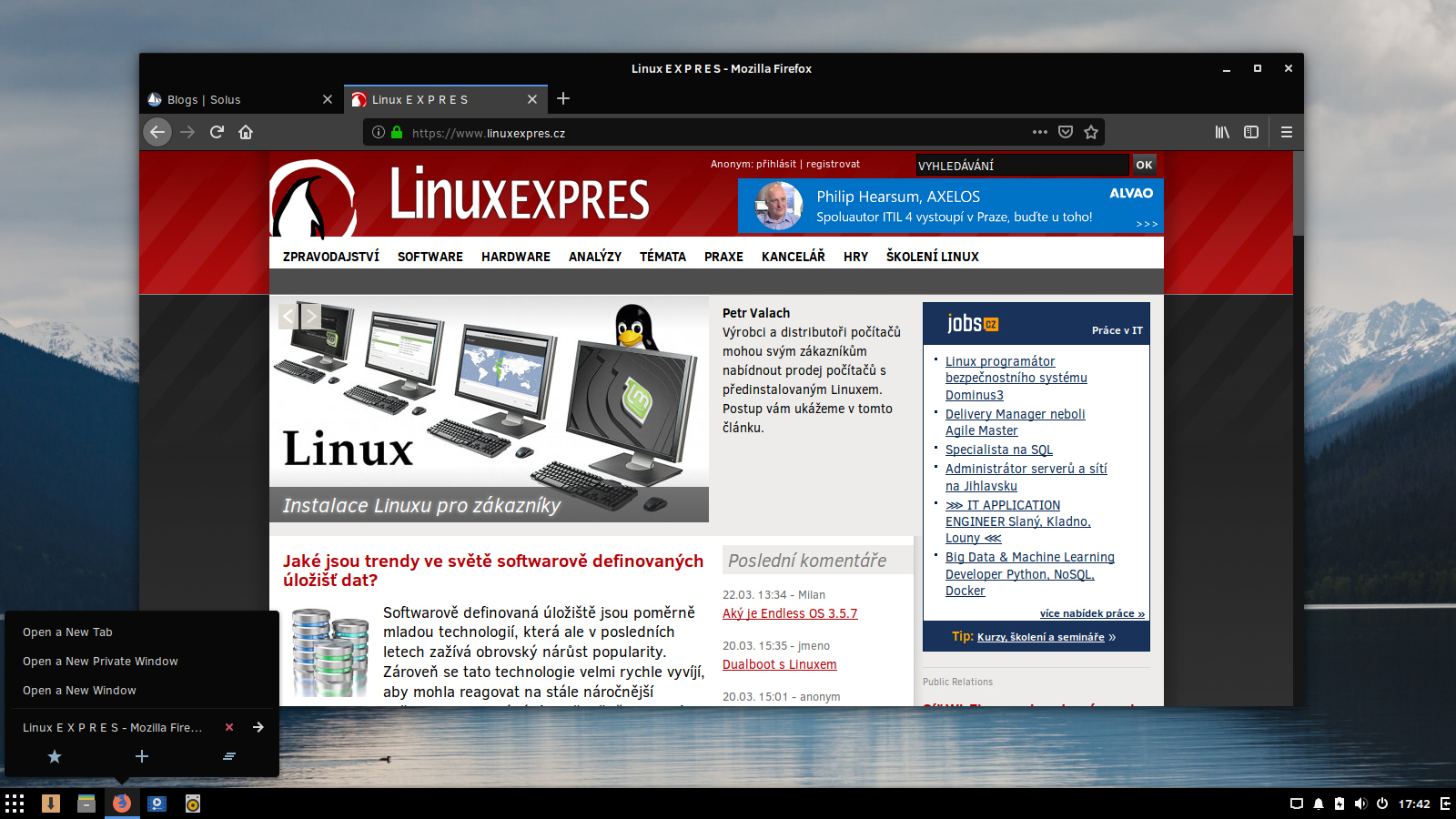Open software defined storage trends headline
1456x819 pixels.
(493, 571)
